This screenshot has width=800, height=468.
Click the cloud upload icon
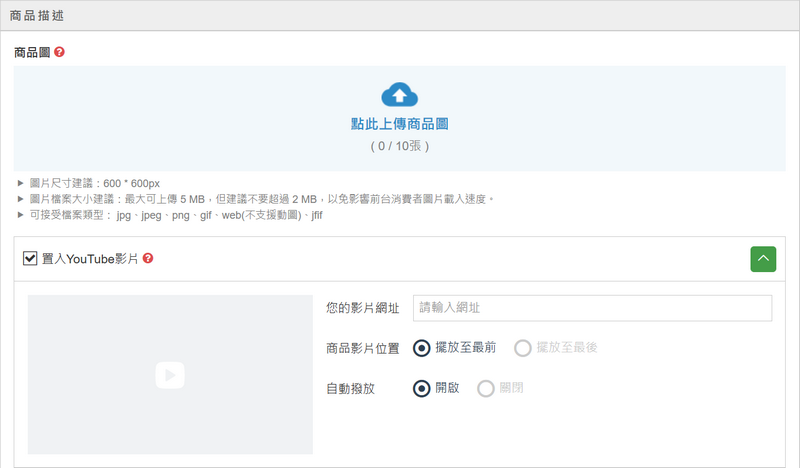[399, 95]
